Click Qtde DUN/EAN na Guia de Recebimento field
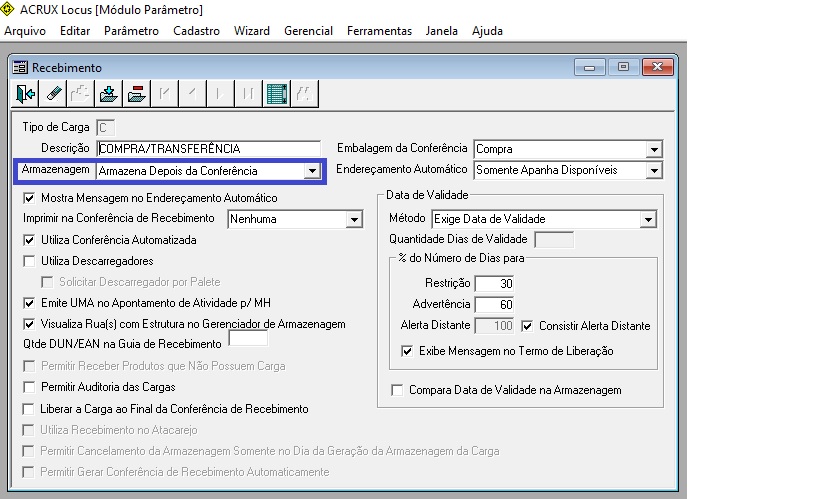819x499 pixels. 249,339
